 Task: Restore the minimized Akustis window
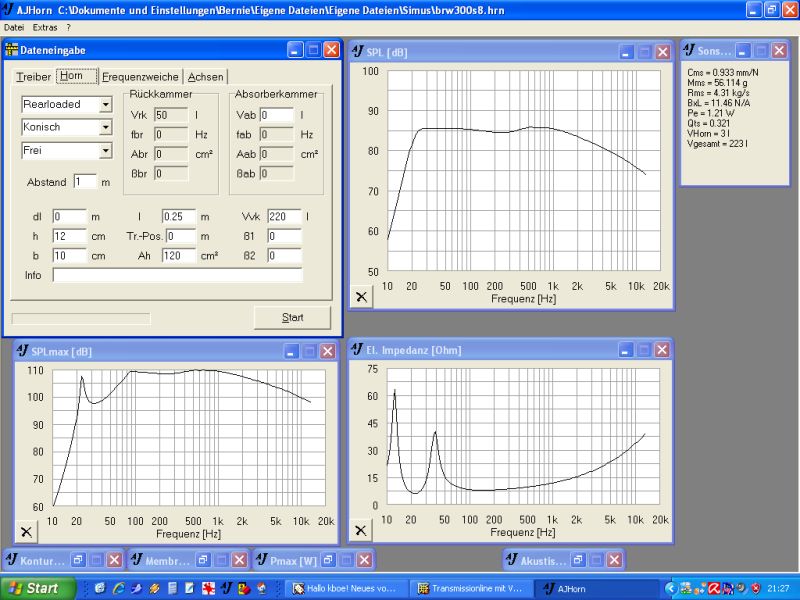click(581, 560)
